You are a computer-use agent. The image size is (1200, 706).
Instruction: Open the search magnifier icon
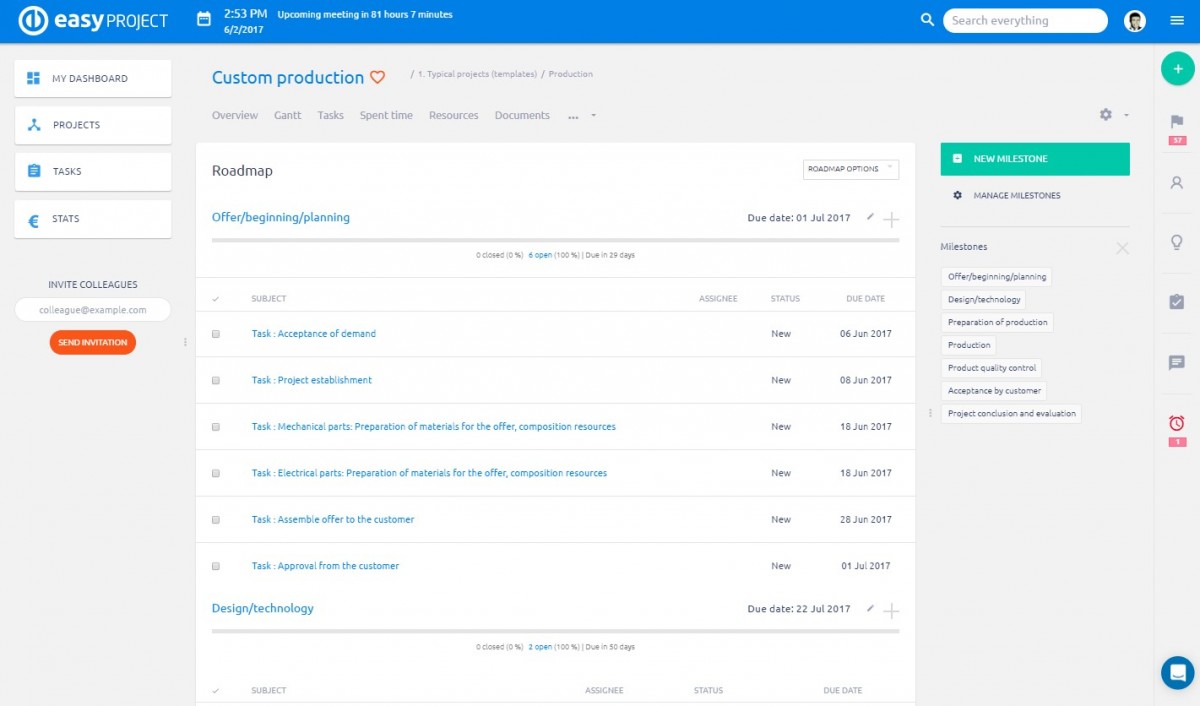tap(927, 19)
